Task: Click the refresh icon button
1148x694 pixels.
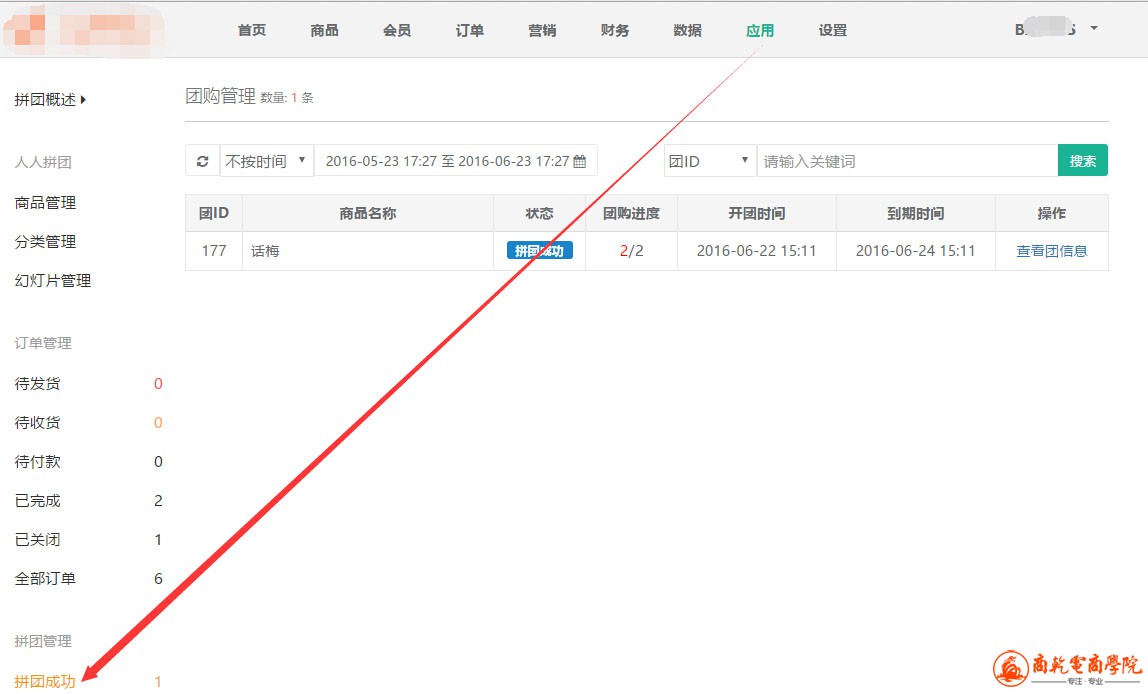Action: tap(202, 161)
